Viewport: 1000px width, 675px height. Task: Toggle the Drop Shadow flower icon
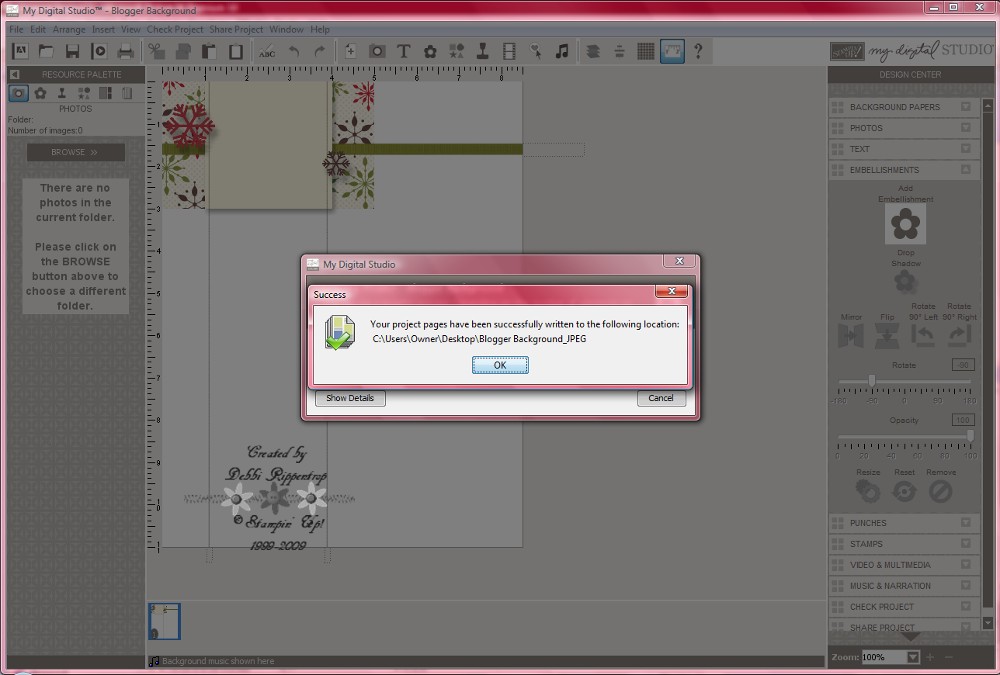[904, 282]
